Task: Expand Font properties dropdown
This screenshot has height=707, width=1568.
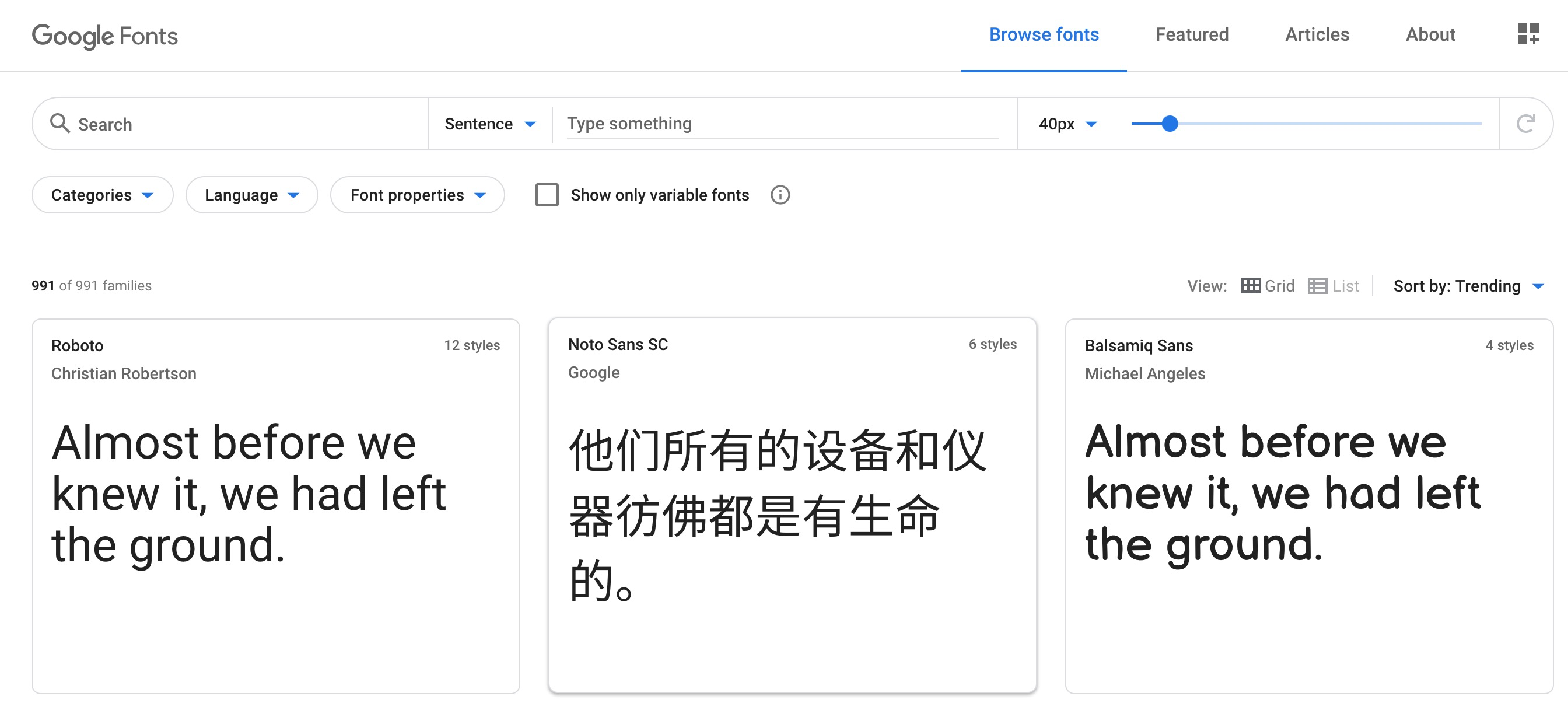Action: tap(417, 195)
